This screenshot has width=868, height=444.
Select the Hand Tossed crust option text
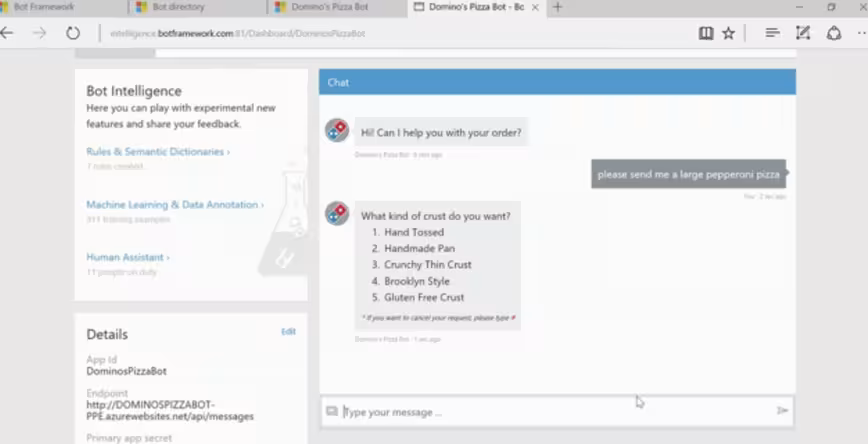point(414,233)
